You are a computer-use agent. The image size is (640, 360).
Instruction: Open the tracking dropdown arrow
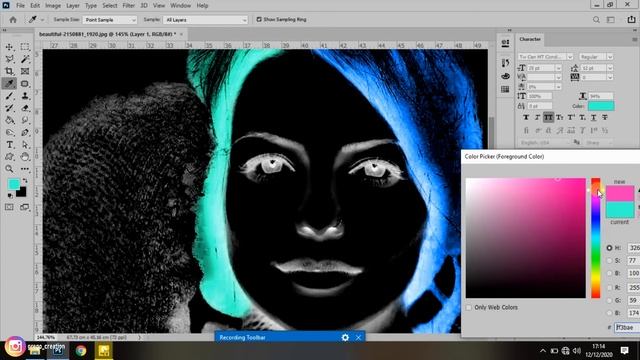tap(610, 77)
